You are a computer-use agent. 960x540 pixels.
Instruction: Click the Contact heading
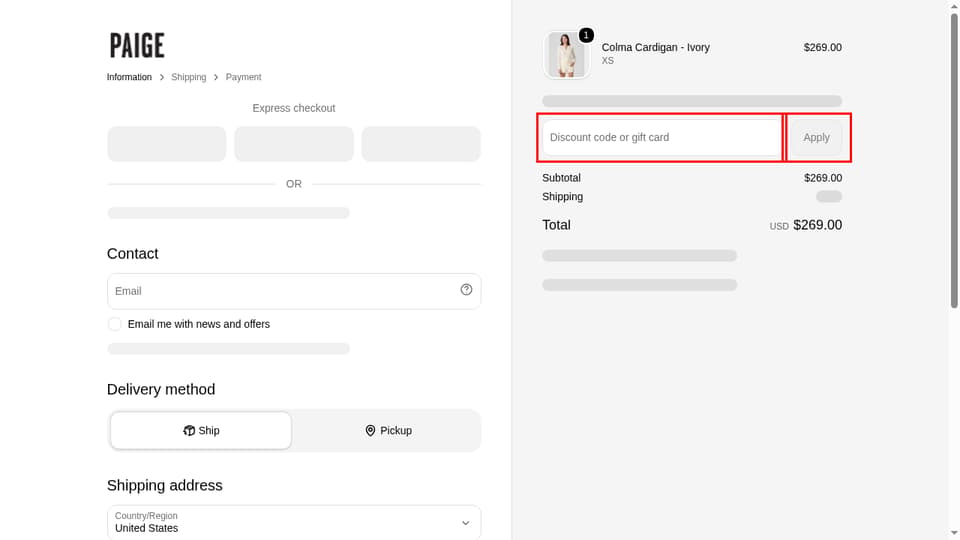[133, 253]
